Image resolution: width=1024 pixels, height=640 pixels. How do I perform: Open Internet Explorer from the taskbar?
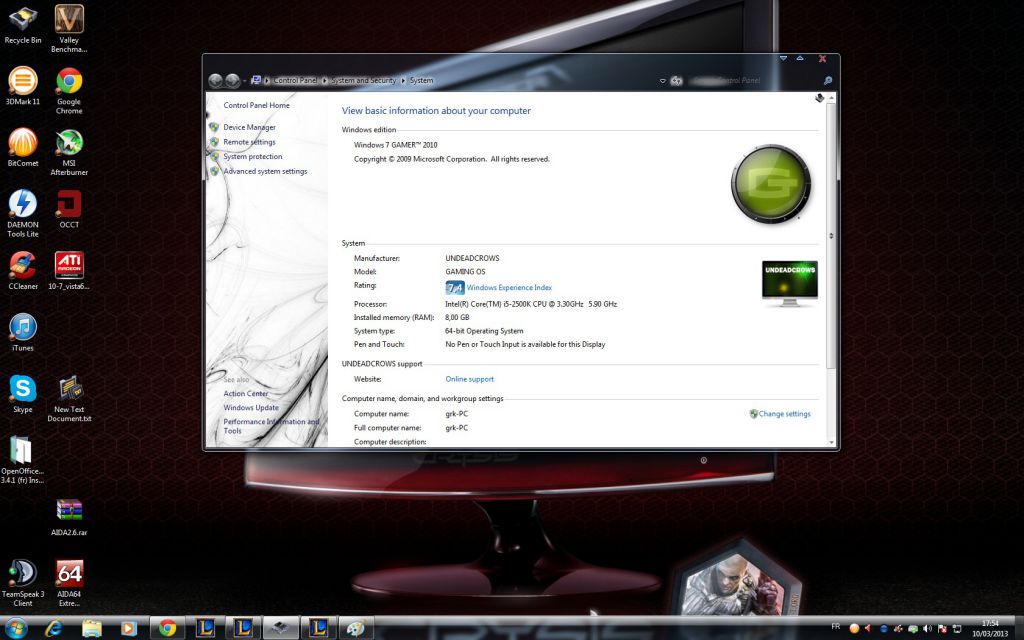click(54, 628)
